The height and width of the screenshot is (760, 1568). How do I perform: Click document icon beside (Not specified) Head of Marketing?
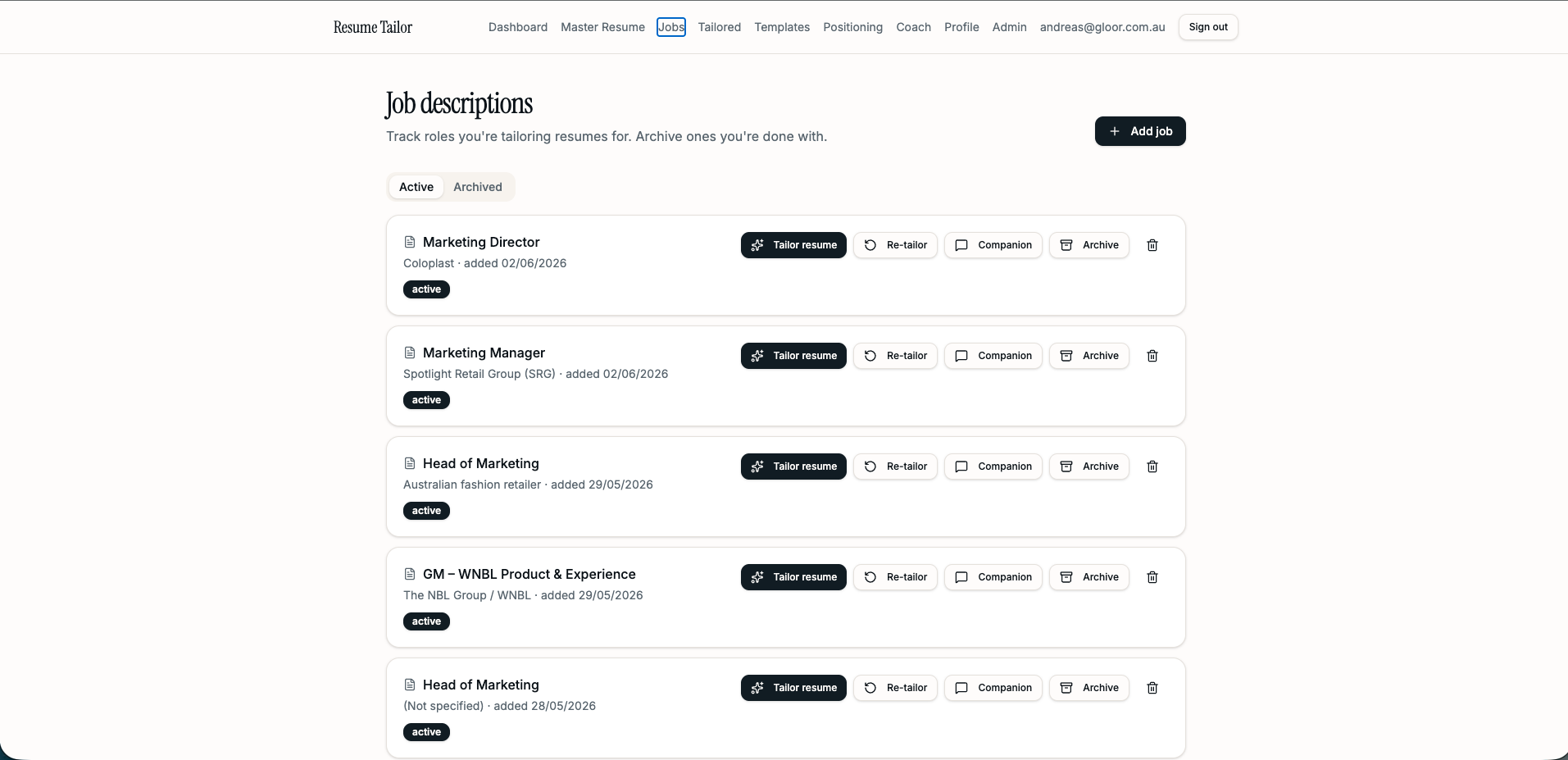click(x=410, y=685)
